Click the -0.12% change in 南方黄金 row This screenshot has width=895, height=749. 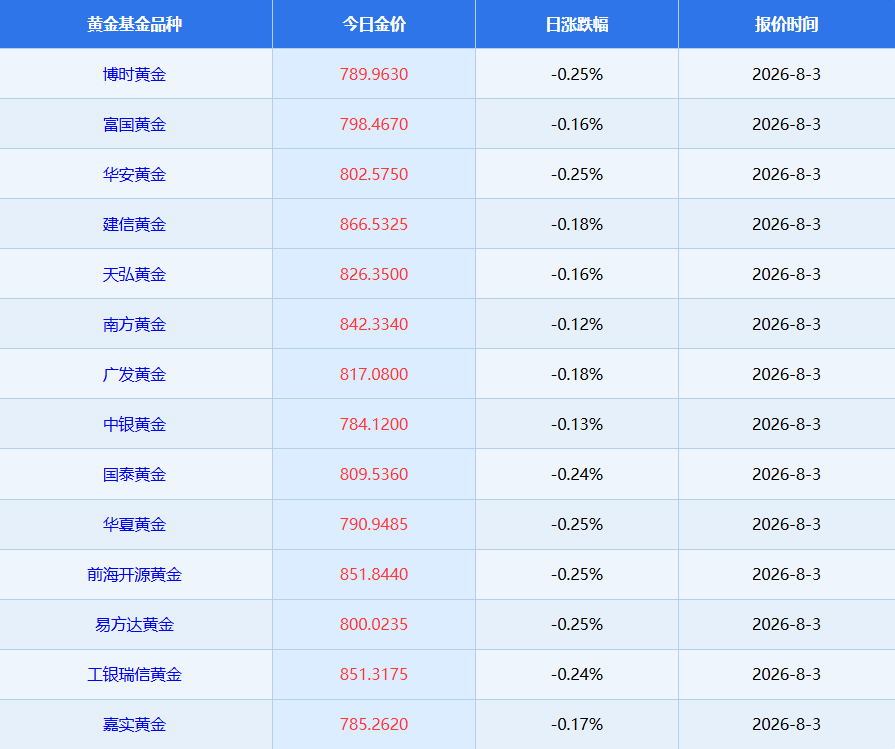(576, 324)
